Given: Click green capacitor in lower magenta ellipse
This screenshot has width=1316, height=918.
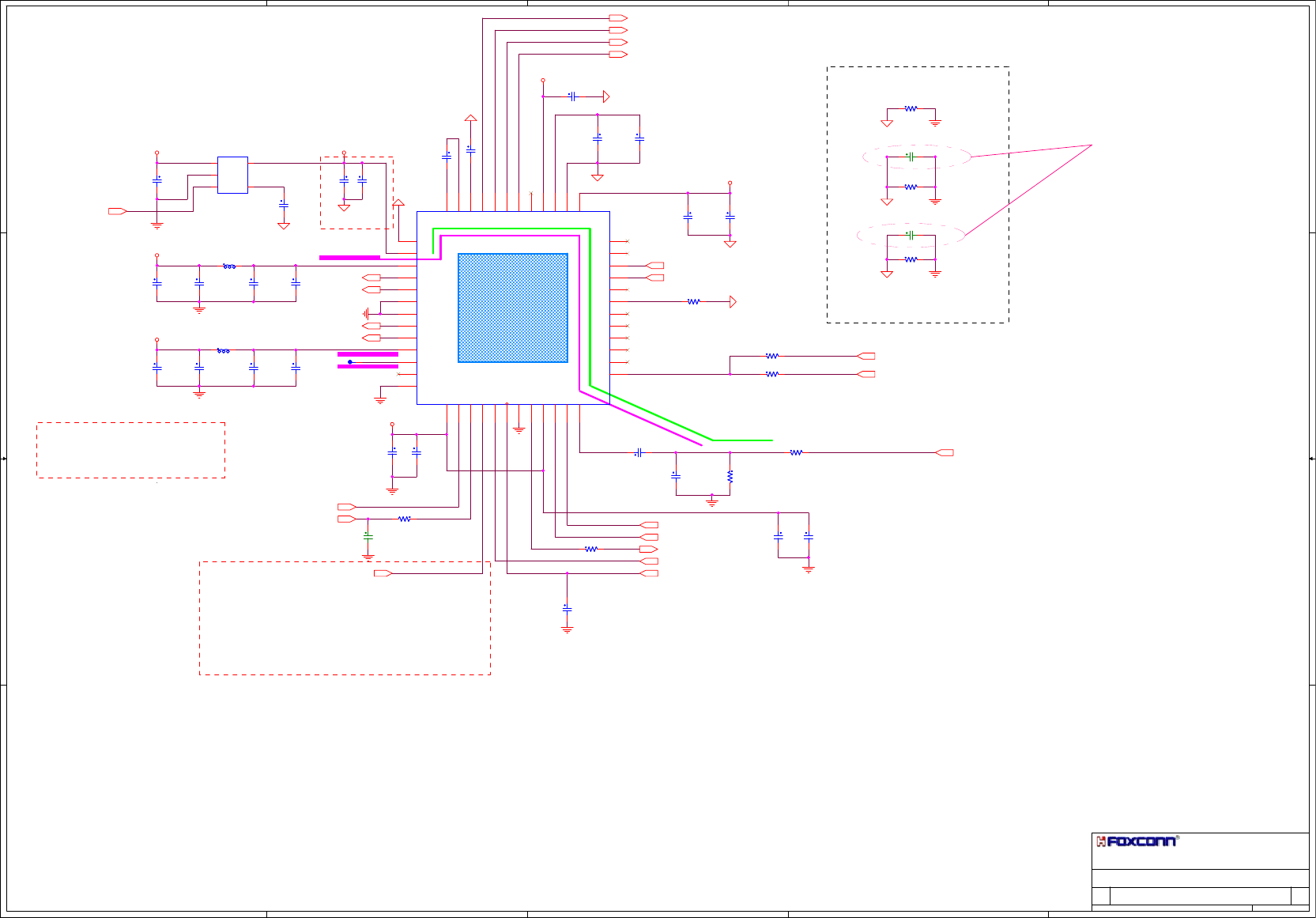Looking at the screenshot, I should point(911,235).
